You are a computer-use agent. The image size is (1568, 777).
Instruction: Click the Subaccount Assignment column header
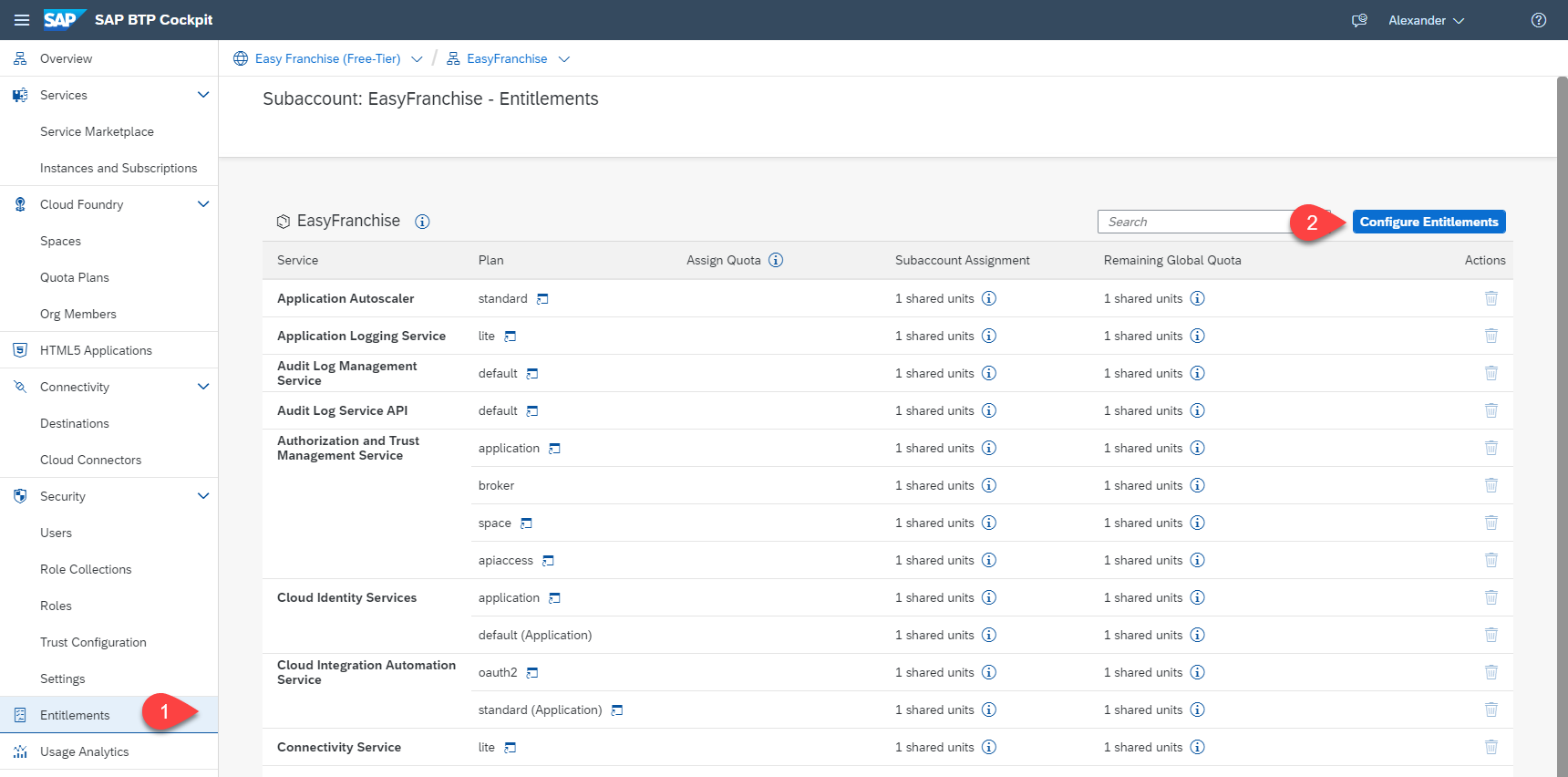963,260
